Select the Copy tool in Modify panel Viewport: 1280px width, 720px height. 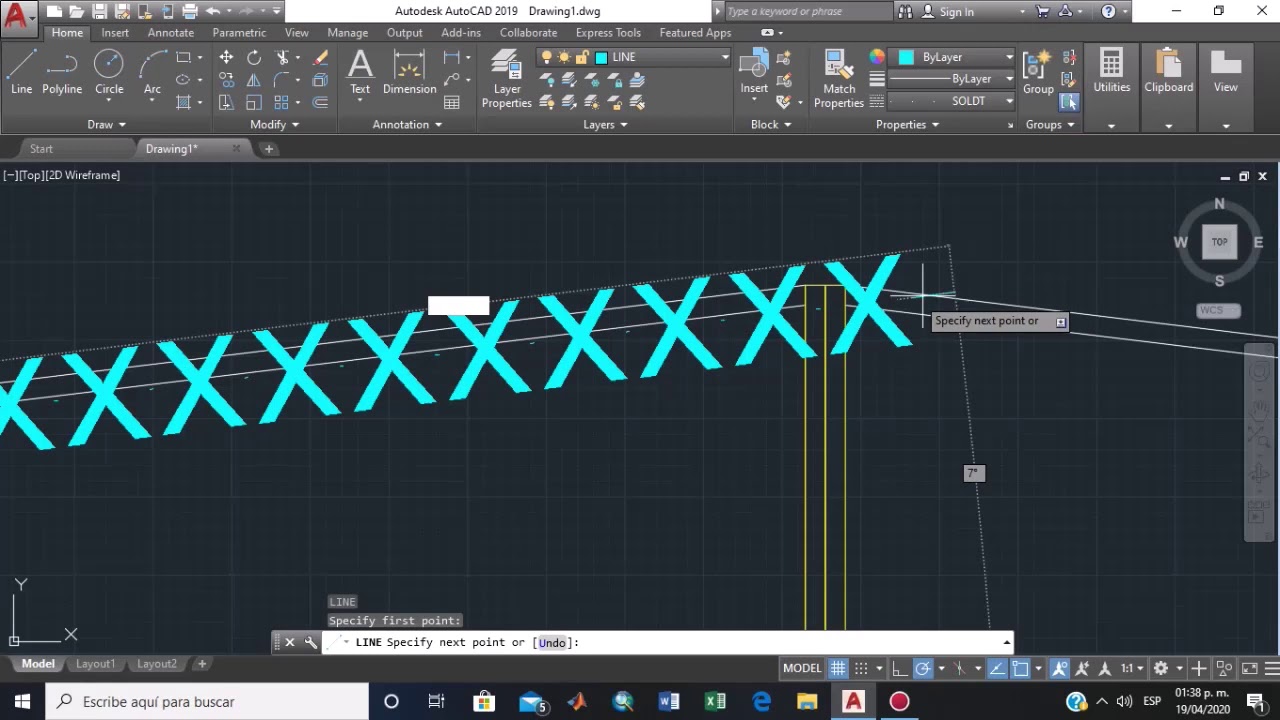(226, 80)
